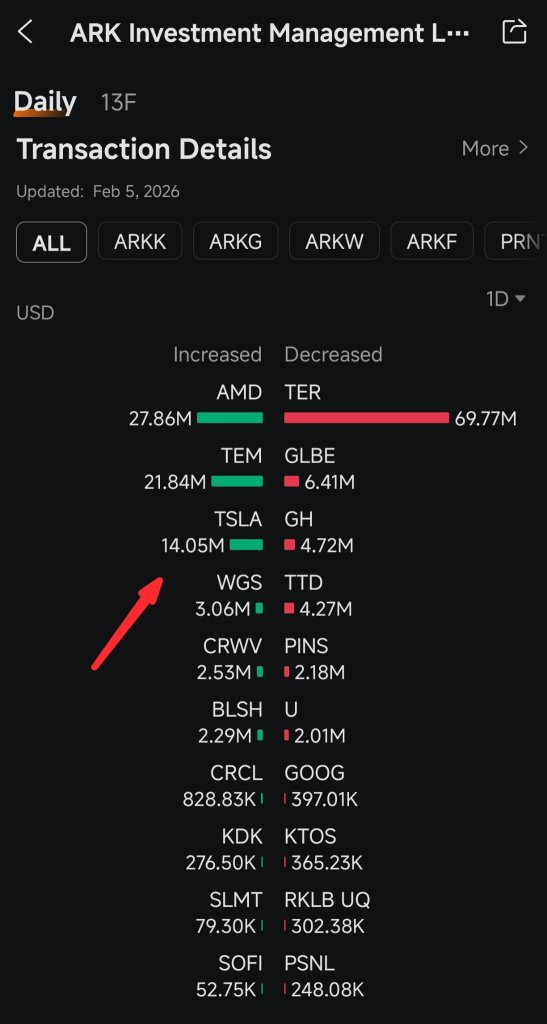
Task: Tap the share icon in header
Action: coord(514,31)
